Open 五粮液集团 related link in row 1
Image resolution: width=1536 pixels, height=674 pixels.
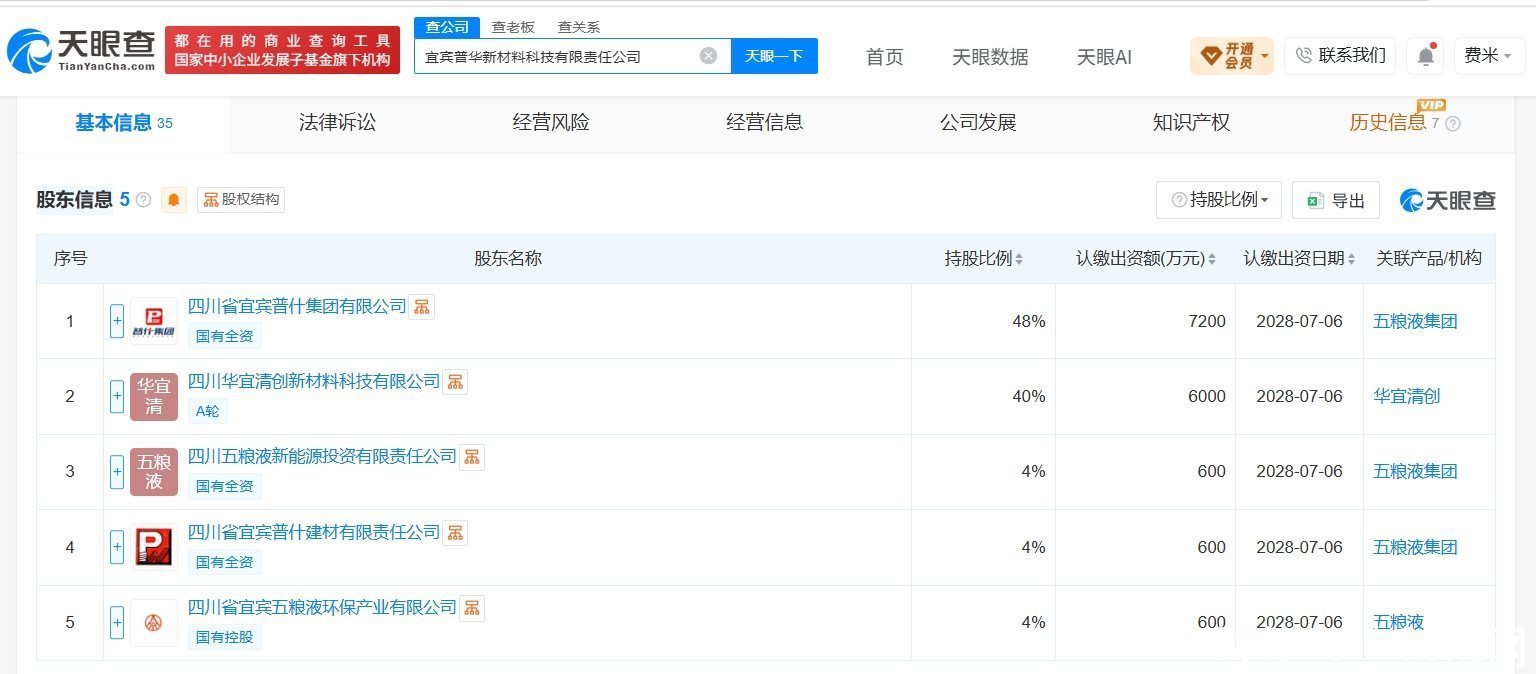1415,321
